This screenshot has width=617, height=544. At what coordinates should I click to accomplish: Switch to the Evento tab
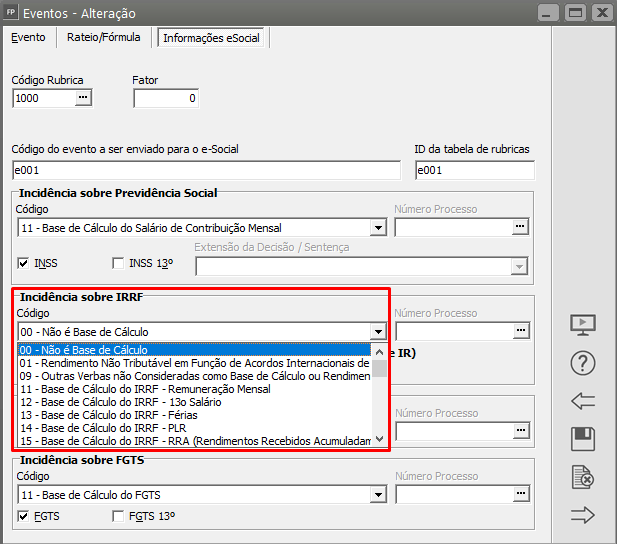(x=28, y=37)
